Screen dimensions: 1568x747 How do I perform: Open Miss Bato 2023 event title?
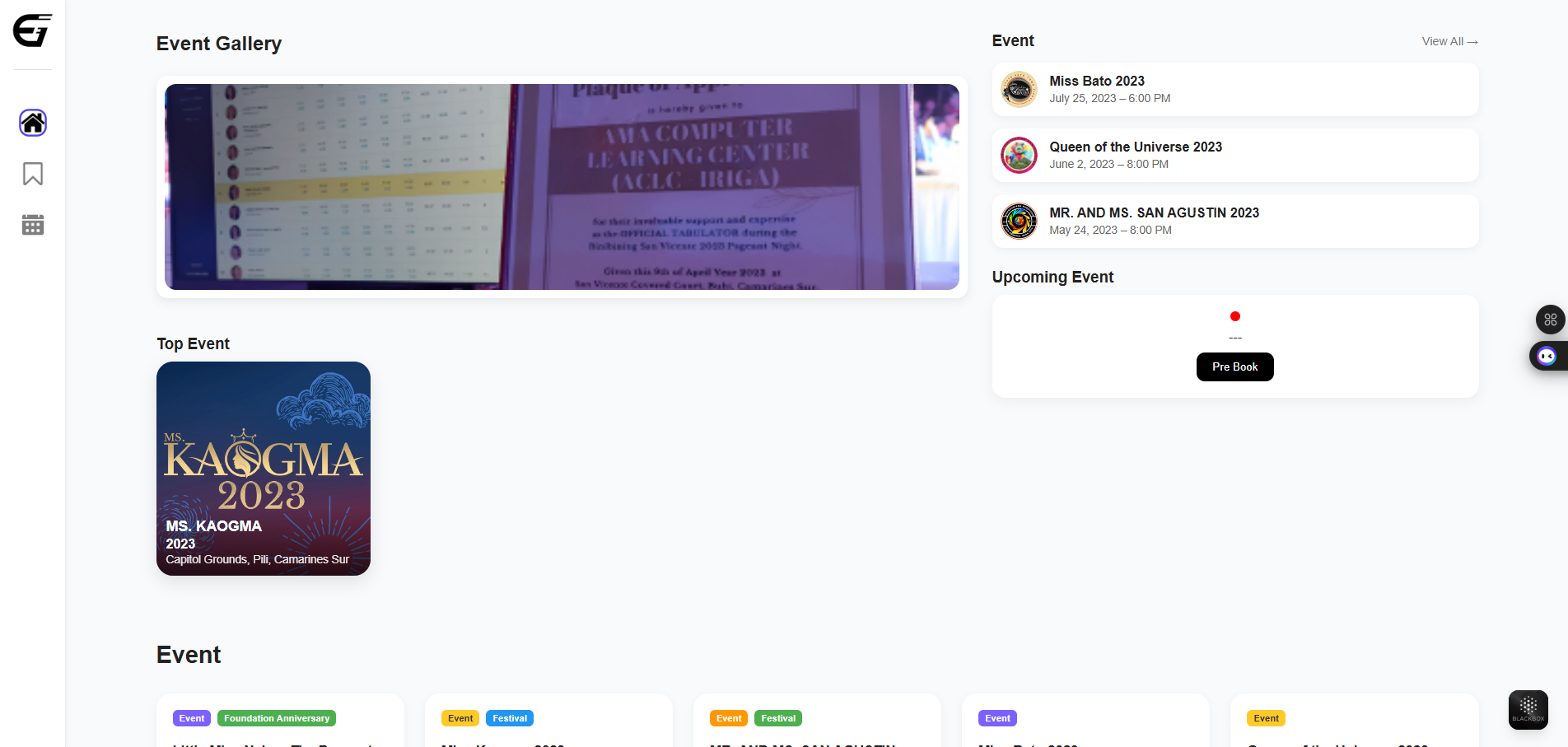pyautogui.click(x=1096, y=81)
